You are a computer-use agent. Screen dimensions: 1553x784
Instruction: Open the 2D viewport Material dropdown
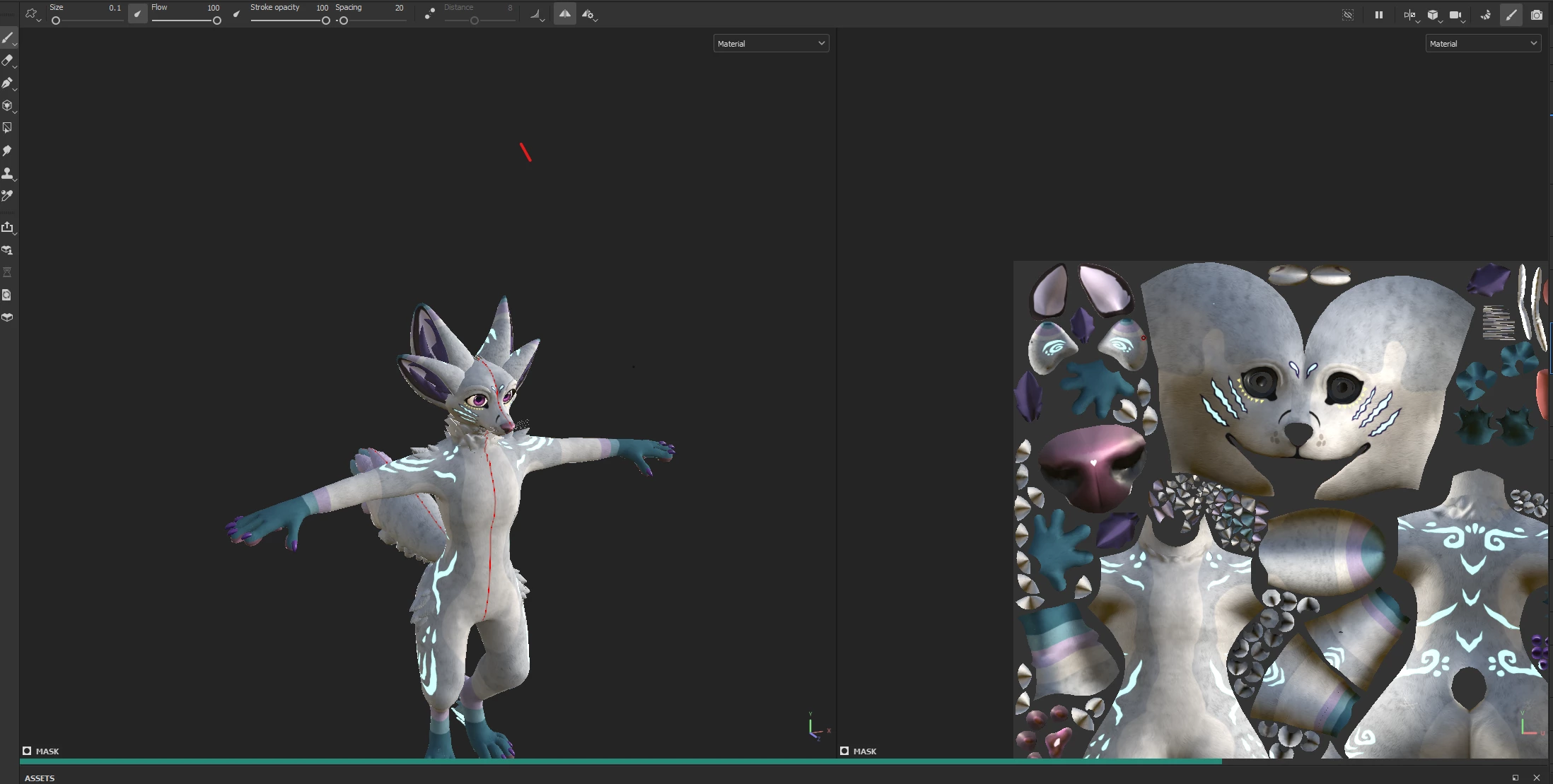(1483, 44)
